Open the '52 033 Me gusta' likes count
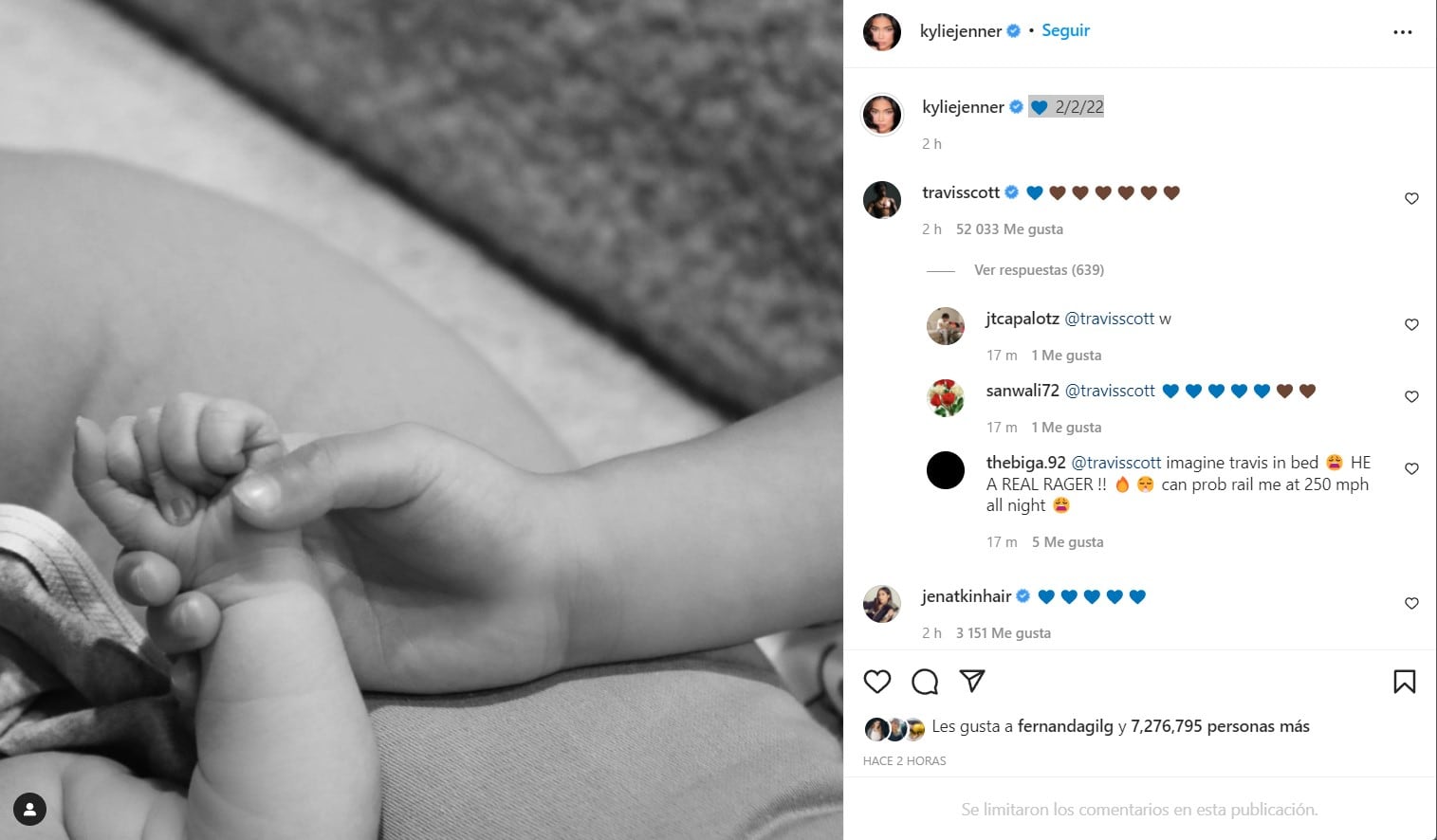The height and width of the screenshot is (840, 1437). [x=1009, y=229]
